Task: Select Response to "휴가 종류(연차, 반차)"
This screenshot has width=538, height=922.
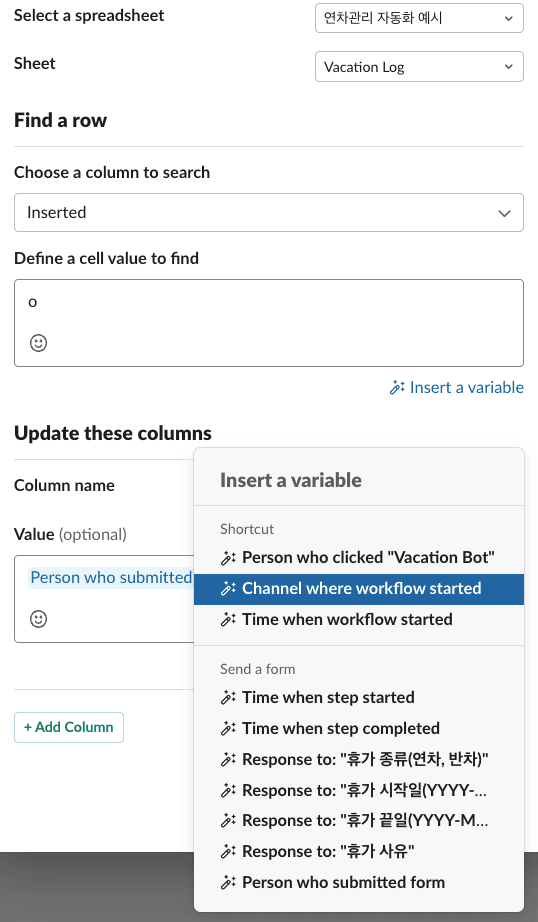Action: click(x=359, y=759)
